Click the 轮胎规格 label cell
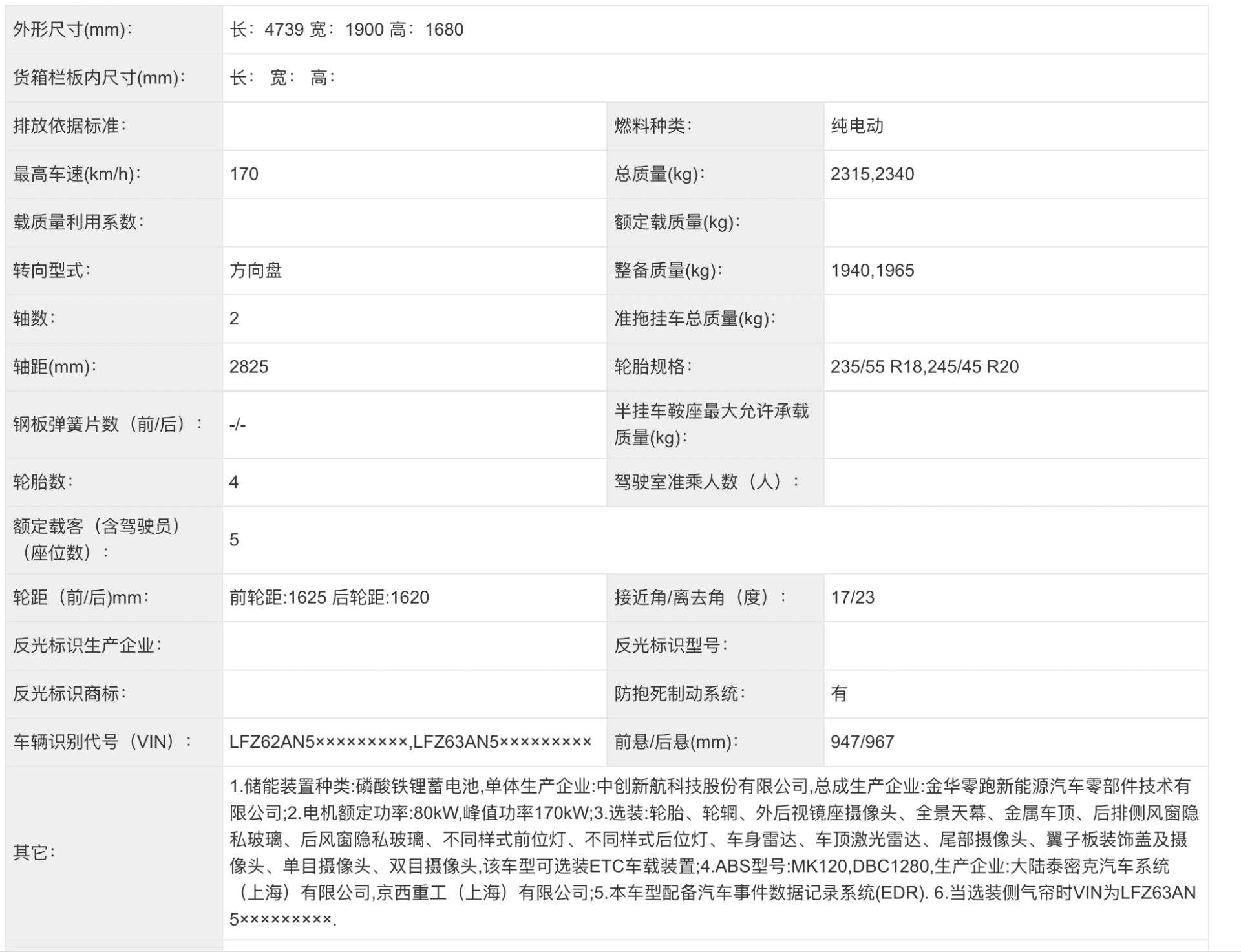Viewport: 1241px width, 952px height. pyautogui.click(x=653, y=366)
